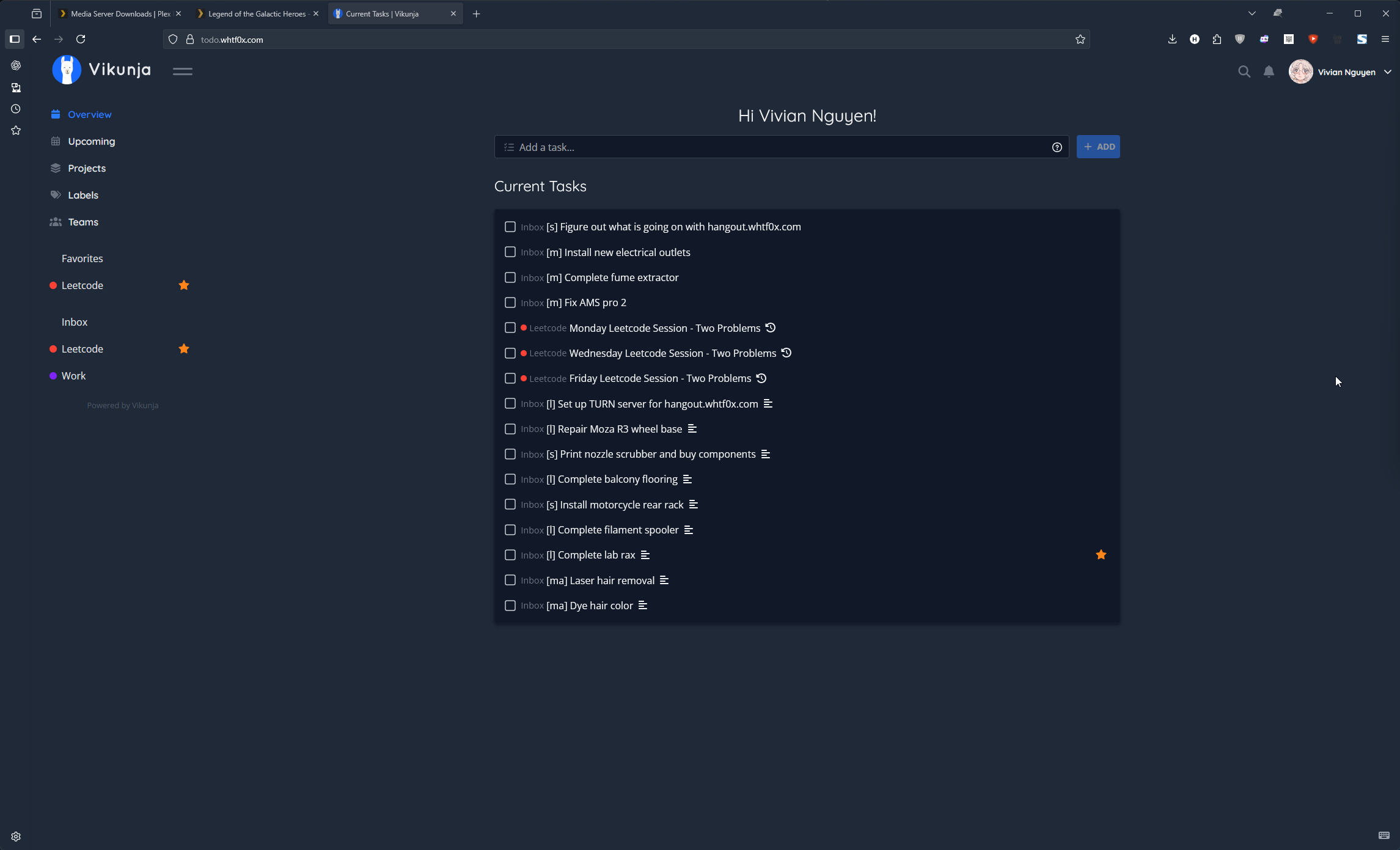
Task: Tick the Dye hair color checkbox
Action: click(510, 606)
